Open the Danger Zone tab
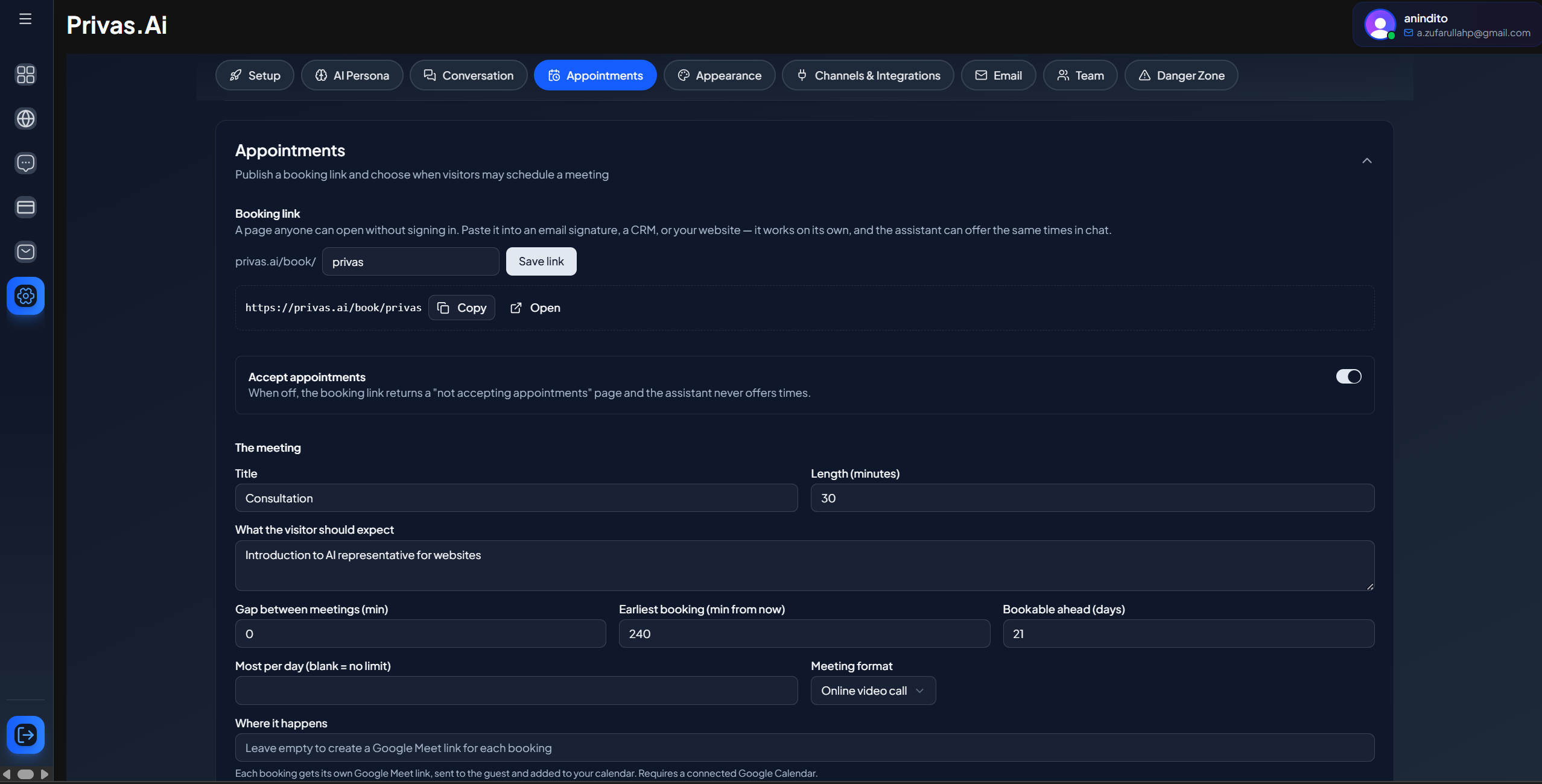Image resolution: width=1542 pixels, height=784 pixels. point(1181,75)
